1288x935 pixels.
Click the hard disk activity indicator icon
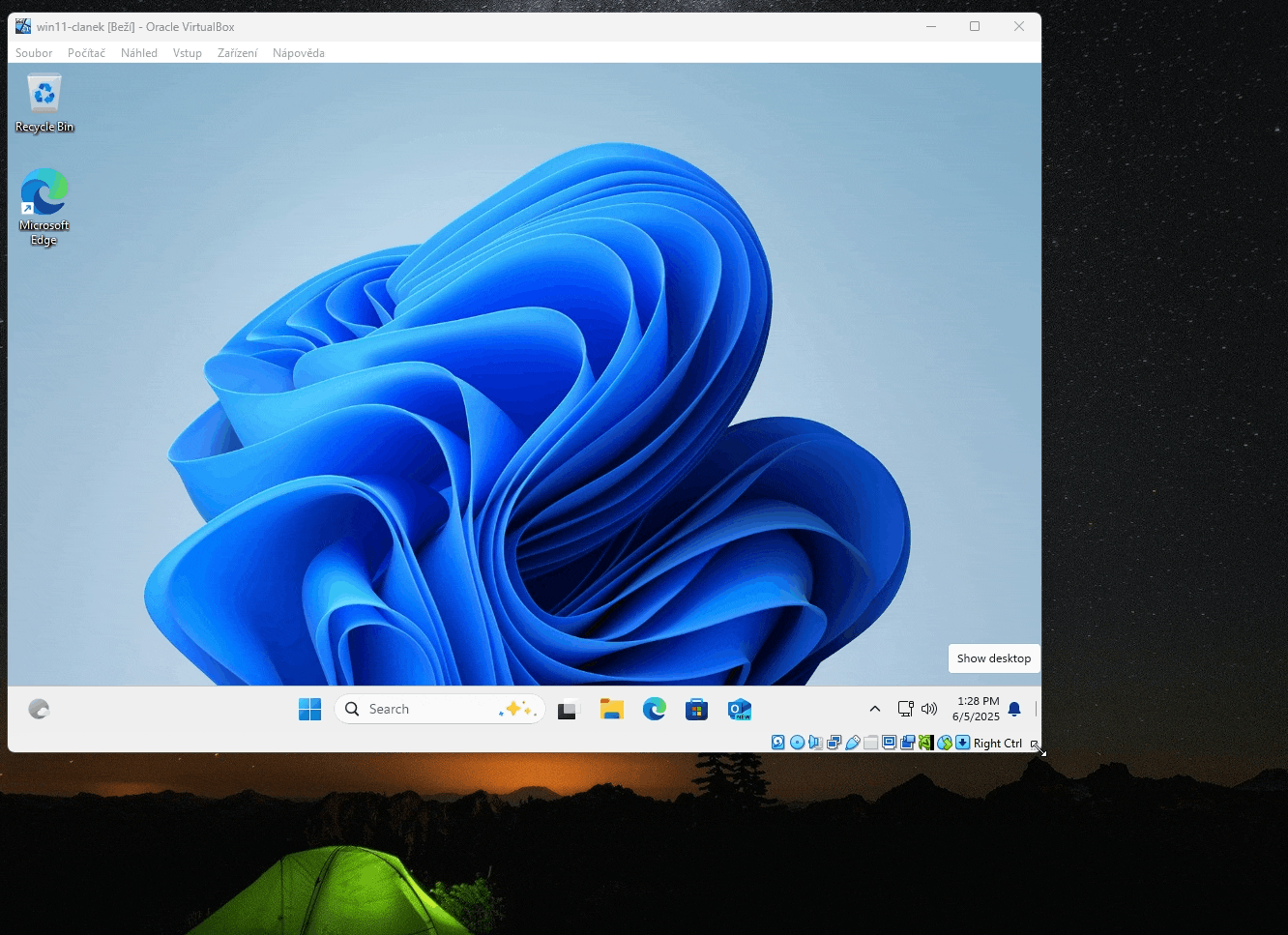click(x=778, y=743)
